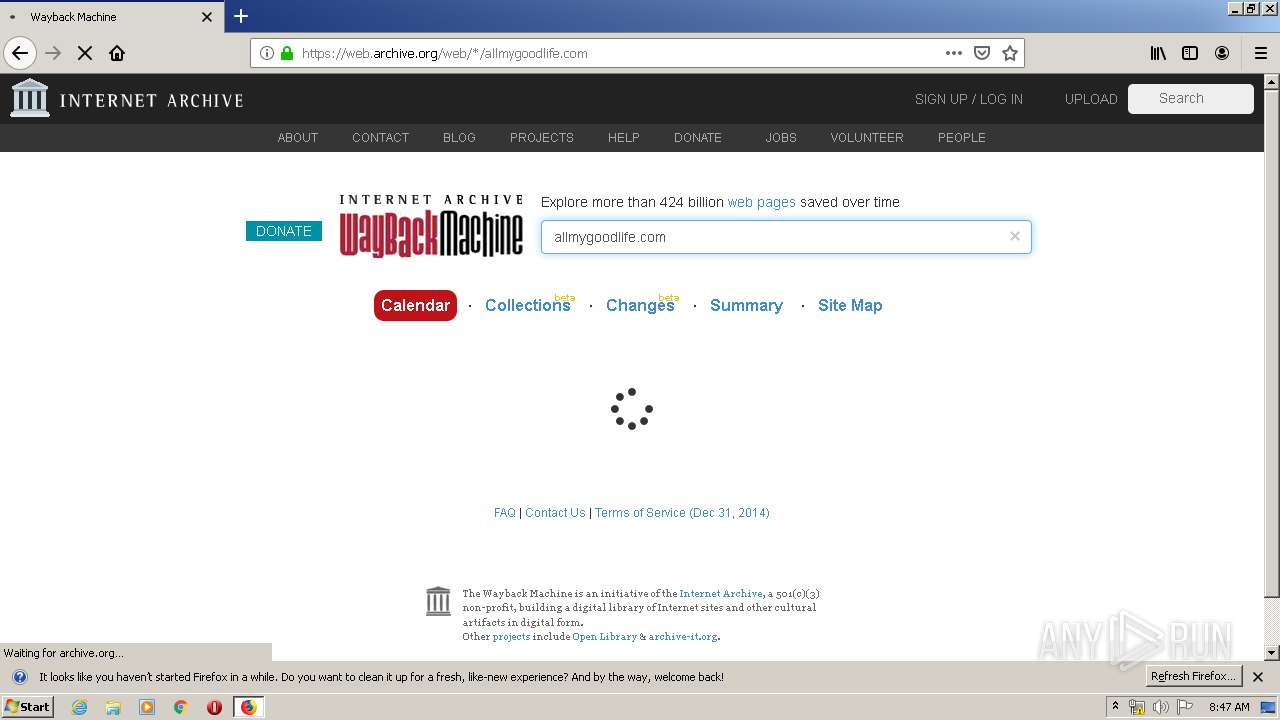The height and width of the screenshot is (720, 1280).
Task: Click the Wayback Machine logo
Action: click(431, 226)
